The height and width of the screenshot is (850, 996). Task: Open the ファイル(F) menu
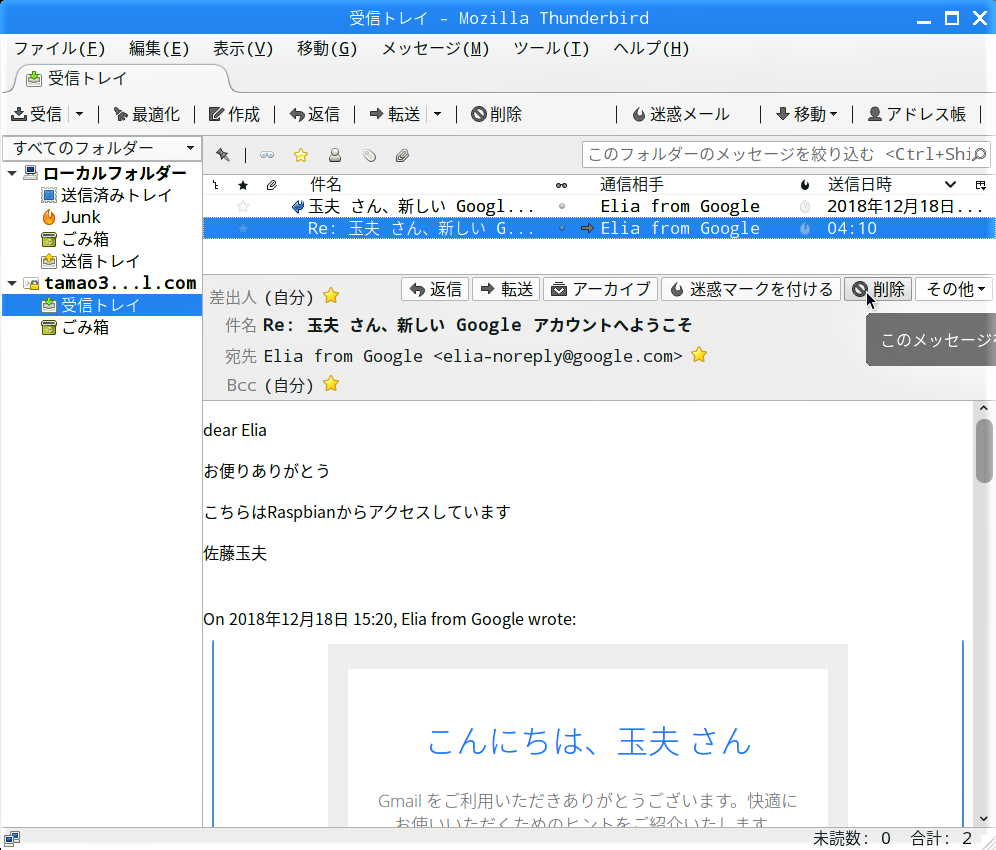60,49
